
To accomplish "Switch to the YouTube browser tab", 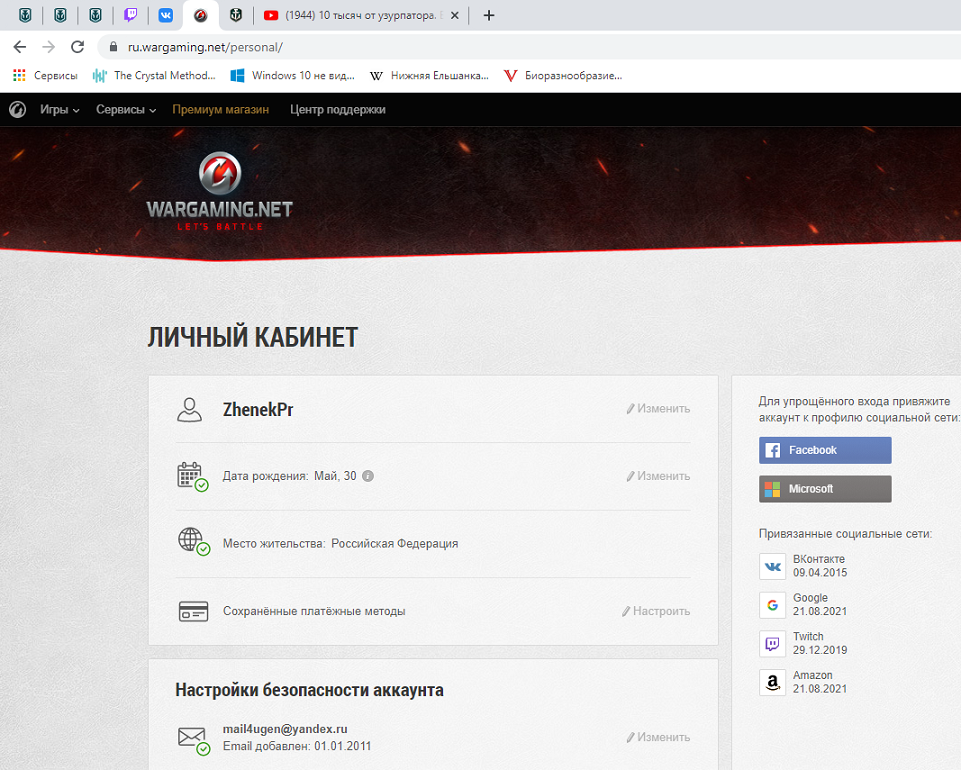I will [360, 15].
